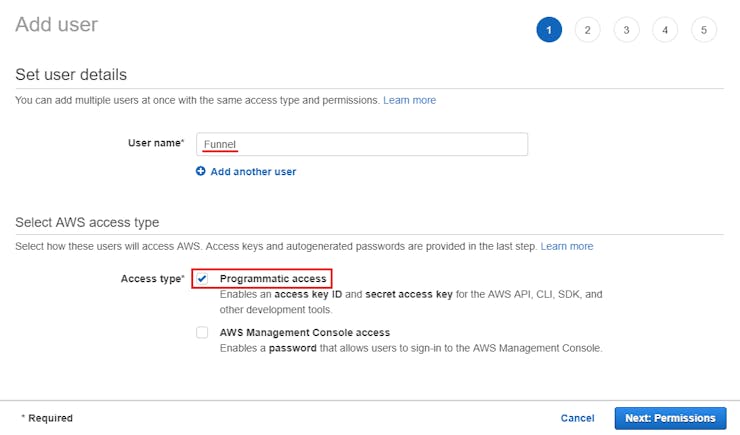Click step 2 circle indicator
This screenshot has height=435, width=740.
click(x=587, y=30)
